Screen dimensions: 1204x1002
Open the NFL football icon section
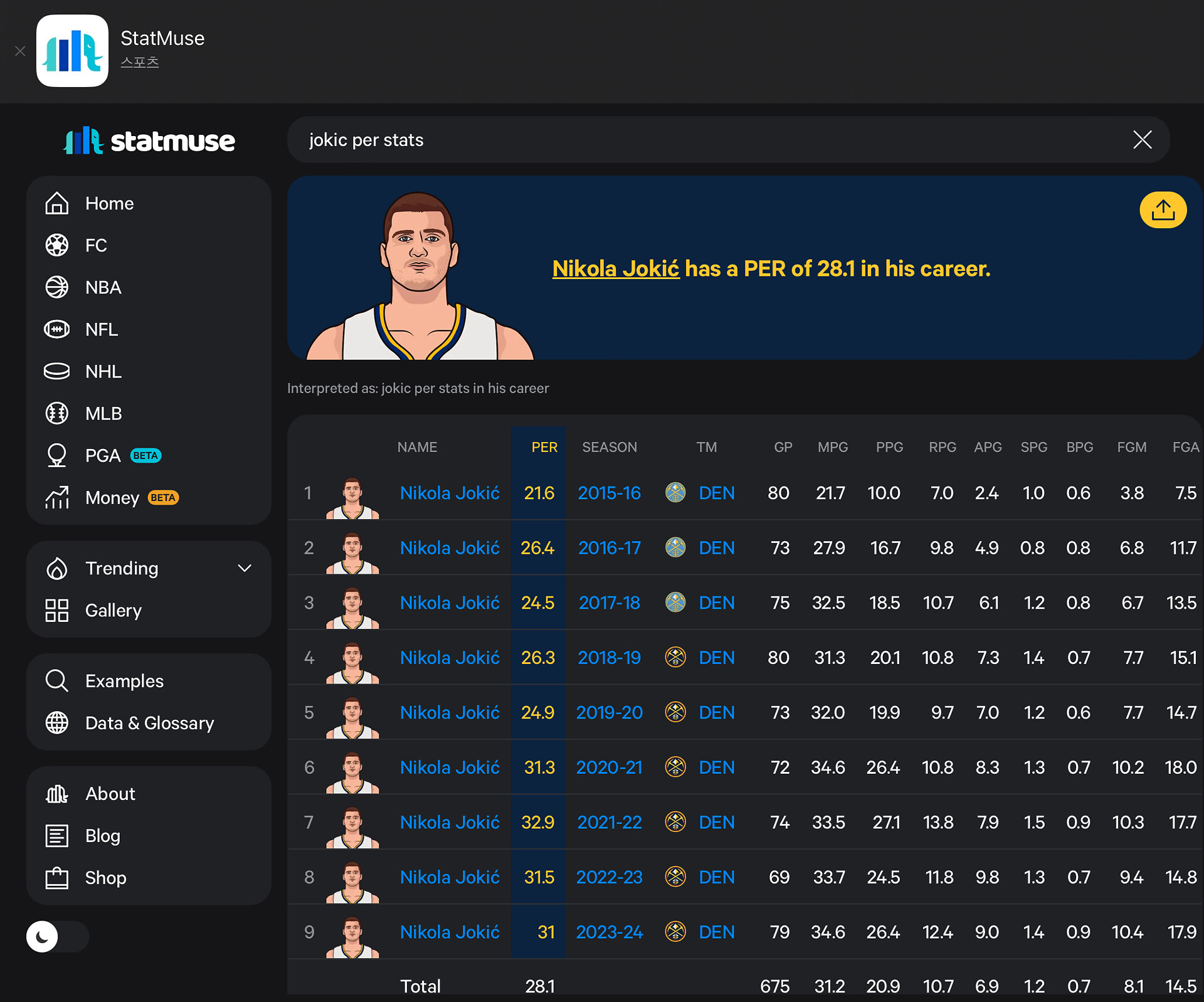pos(57,329)
